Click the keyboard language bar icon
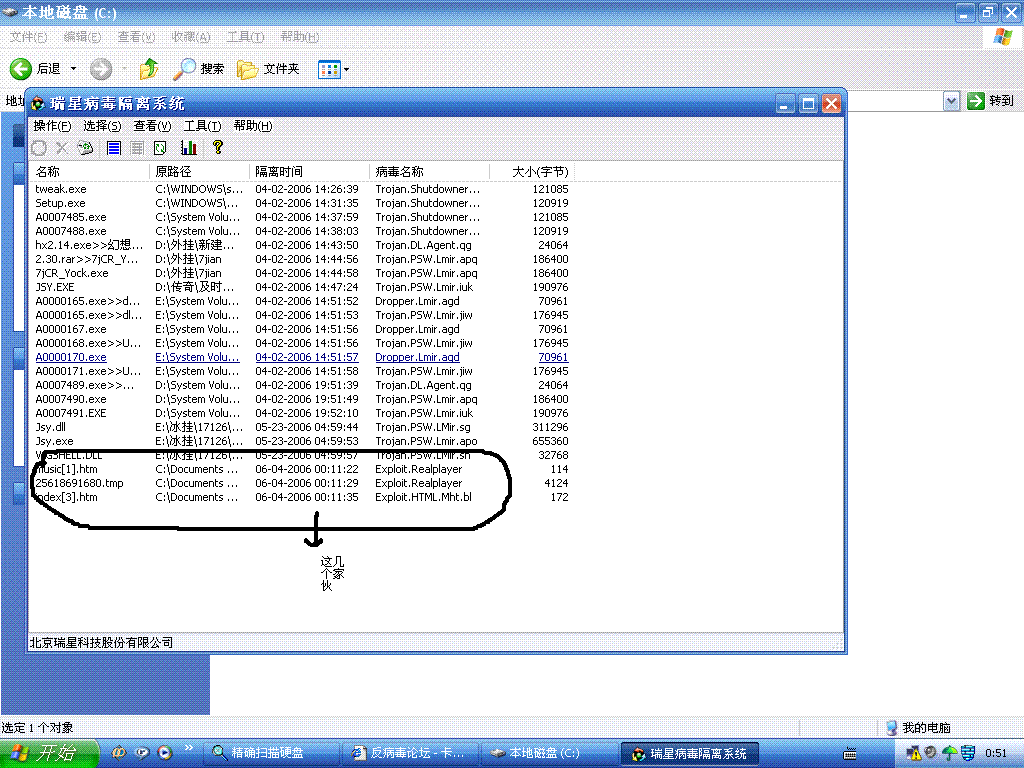This screenshot has width=1024, height=768. [850, 754]
